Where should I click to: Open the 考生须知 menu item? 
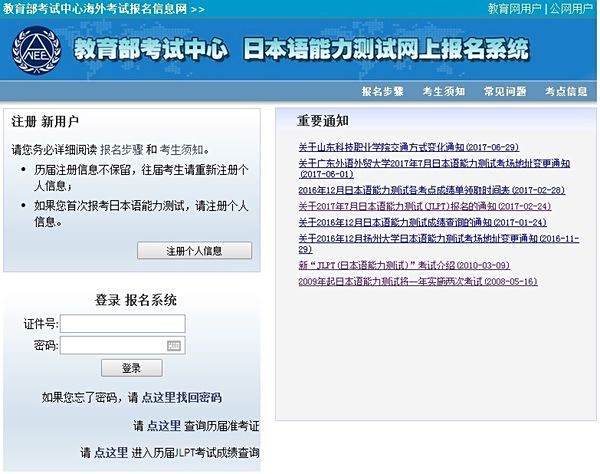[444, 91]
